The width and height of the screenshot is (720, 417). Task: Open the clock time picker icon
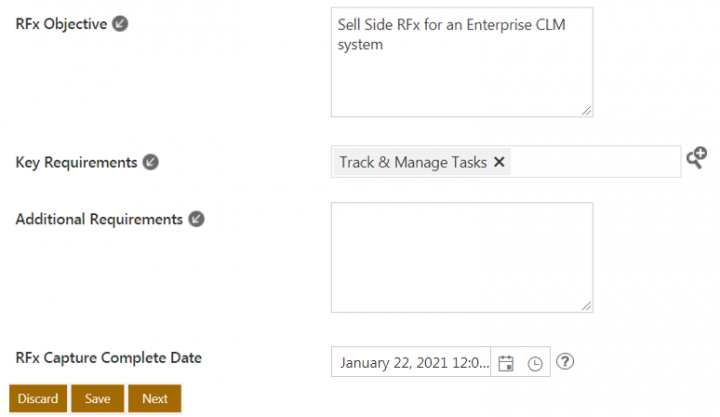pos(535,363)
